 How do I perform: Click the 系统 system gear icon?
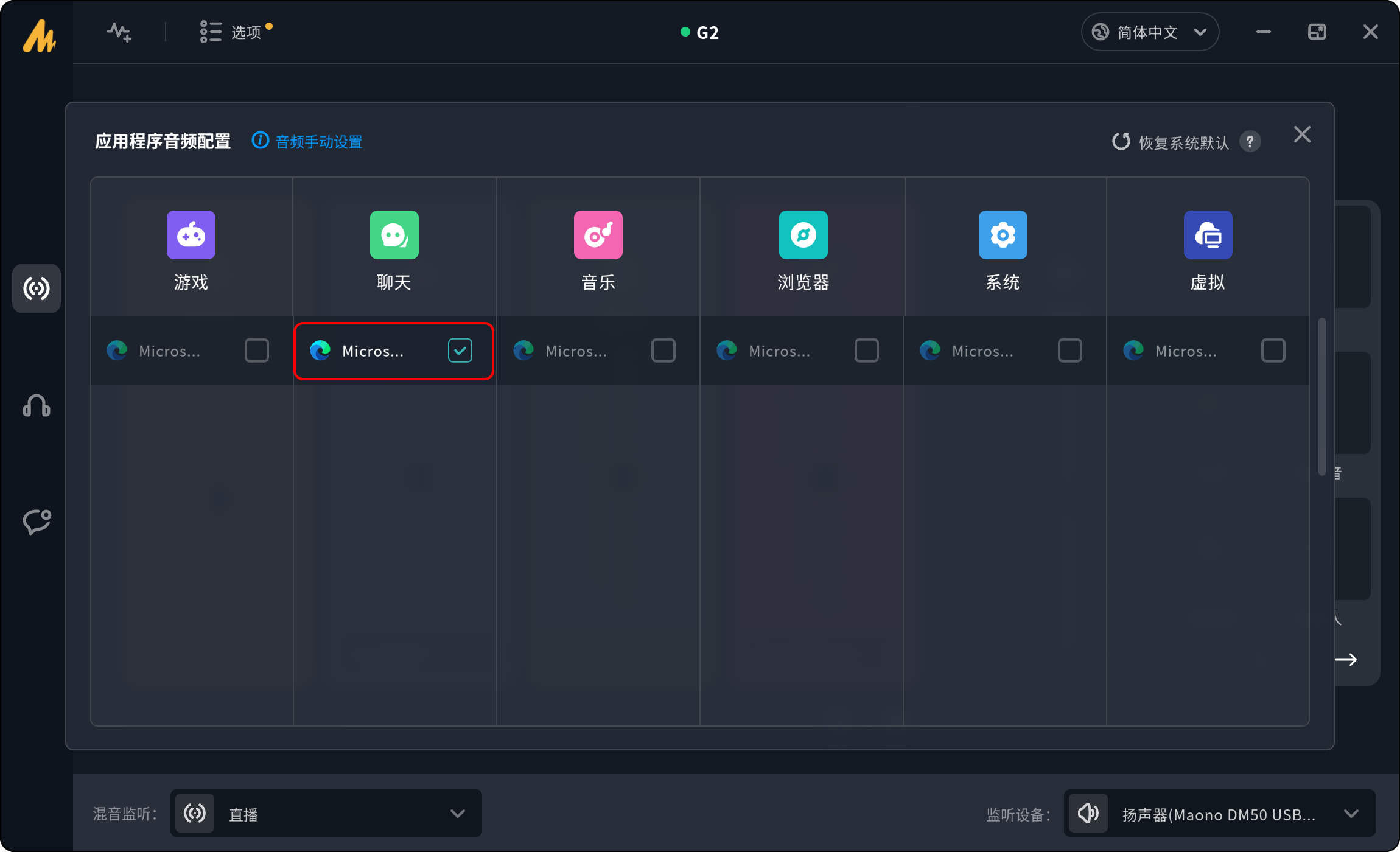(x=1003, y=235)
